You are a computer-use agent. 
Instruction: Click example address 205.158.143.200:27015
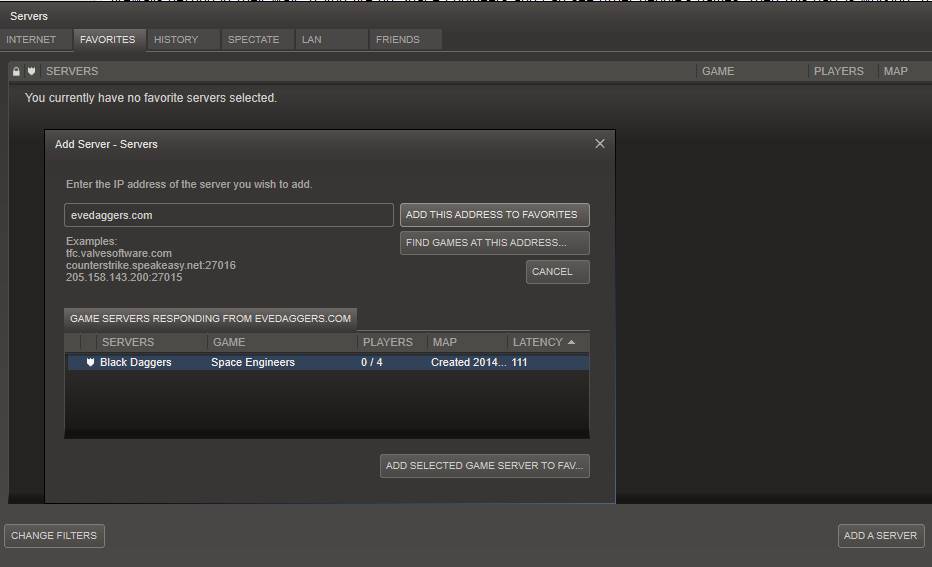(124, 277)
